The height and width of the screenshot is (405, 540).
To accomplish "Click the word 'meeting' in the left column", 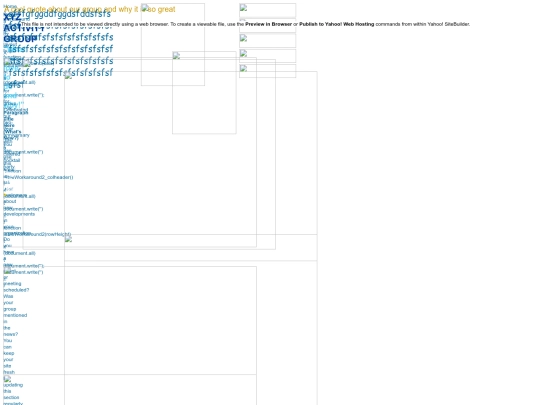I will 12,283.
